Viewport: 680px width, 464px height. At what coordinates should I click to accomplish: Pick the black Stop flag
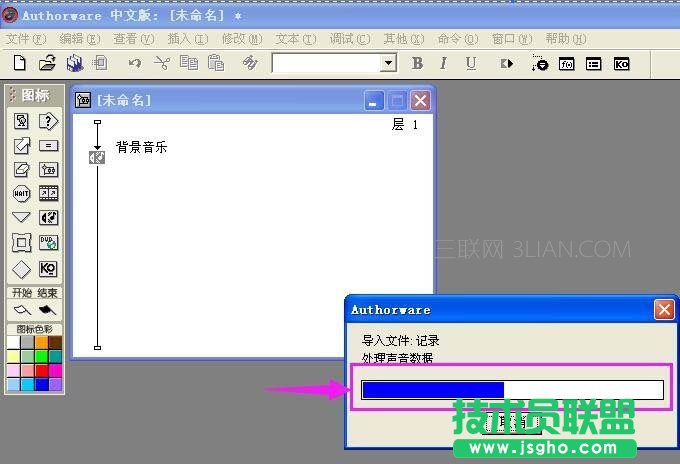(x=47, y=310)
